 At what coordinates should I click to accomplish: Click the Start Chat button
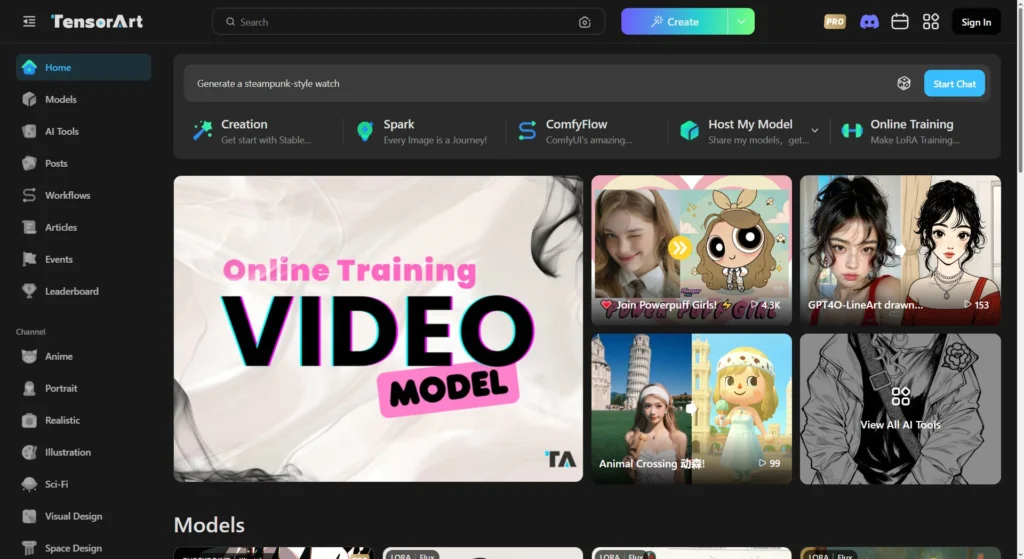954,84
